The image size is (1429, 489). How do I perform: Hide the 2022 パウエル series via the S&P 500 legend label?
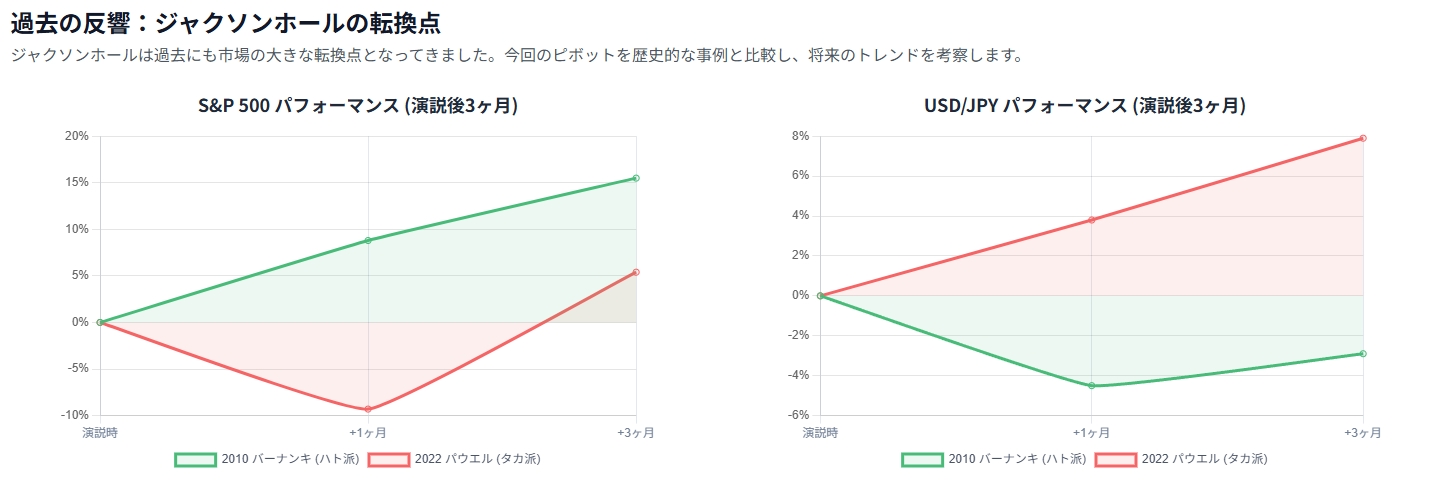(478, 460)
